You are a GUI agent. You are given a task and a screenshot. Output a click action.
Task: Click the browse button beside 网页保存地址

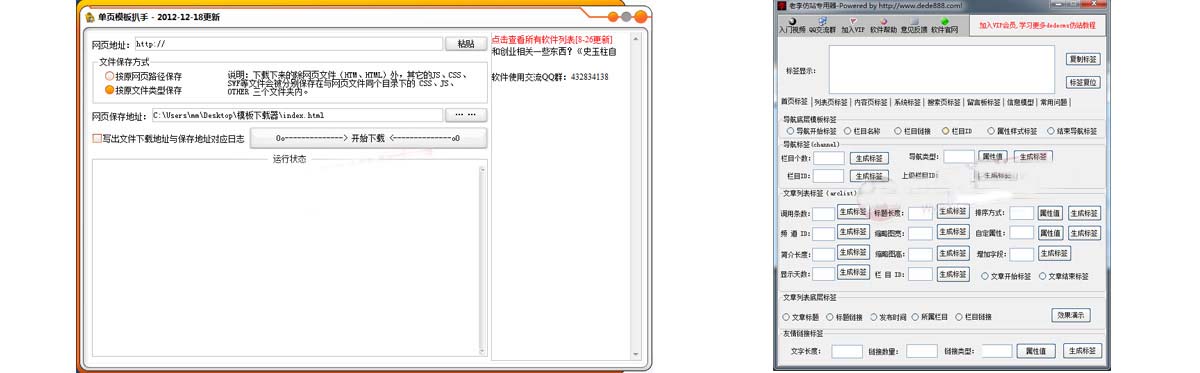(x=465, y=115)
